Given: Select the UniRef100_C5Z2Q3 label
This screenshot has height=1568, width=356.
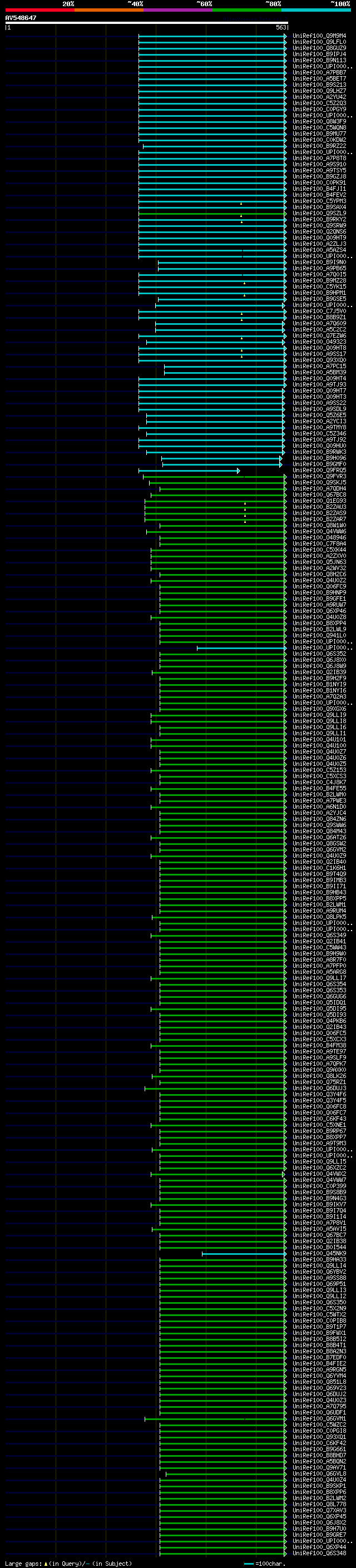Looking at the screenshot, I should pyautogui.click(x=319, y=103).
